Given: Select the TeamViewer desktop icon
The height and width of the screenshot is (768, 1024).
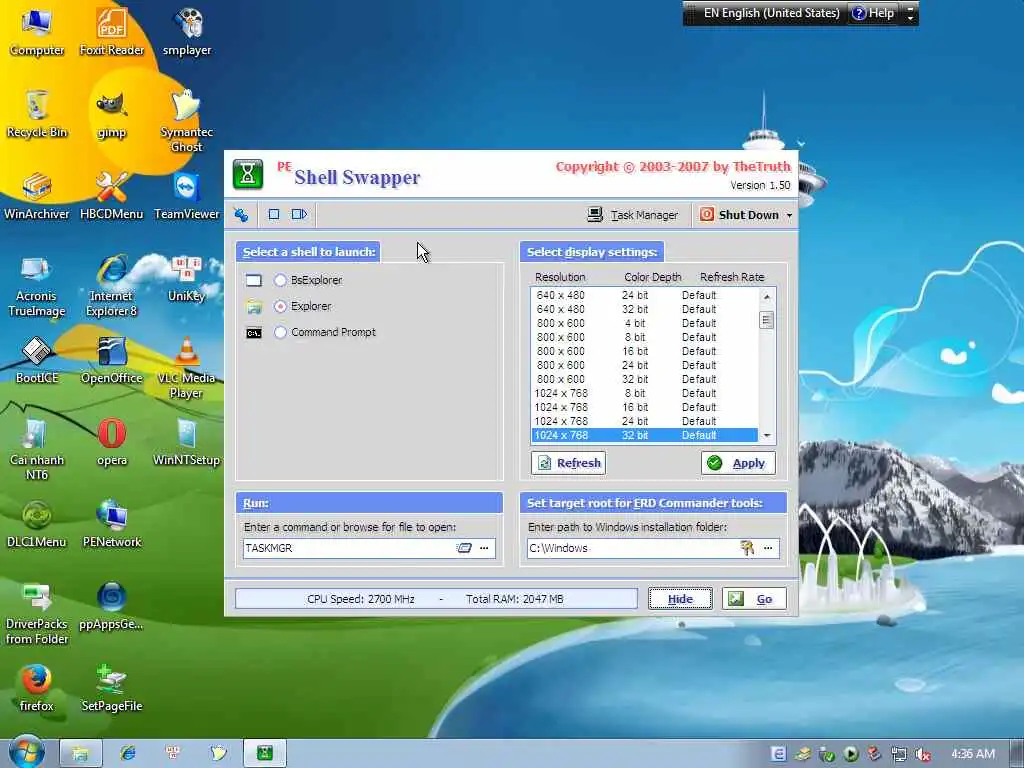Looking at the screenshot, I should 187,196.
